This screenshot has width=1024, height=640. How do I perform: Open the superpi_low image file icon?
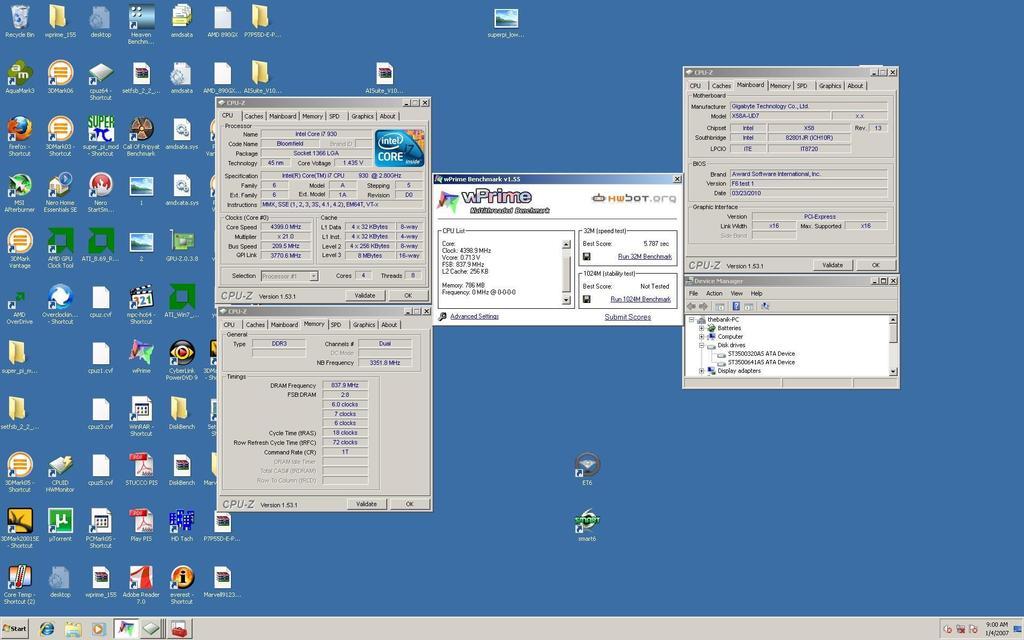506,22
